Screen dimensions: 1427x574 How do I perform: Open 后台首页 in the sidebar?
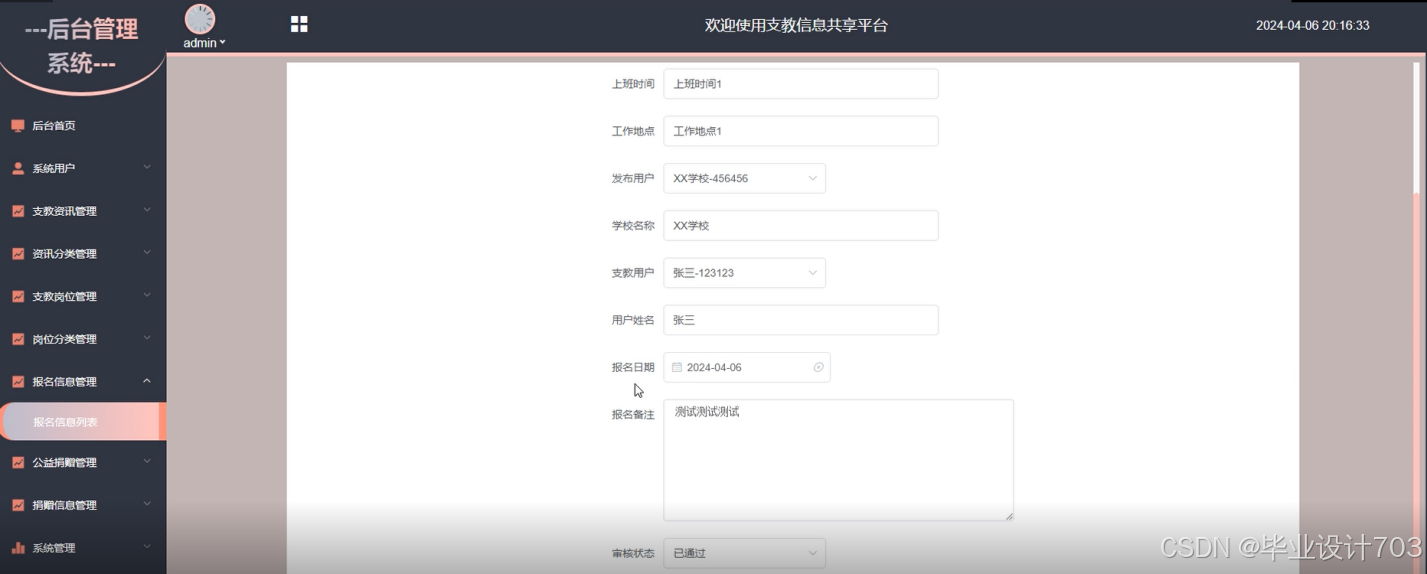pyautogui.click(x=83, y=126)
